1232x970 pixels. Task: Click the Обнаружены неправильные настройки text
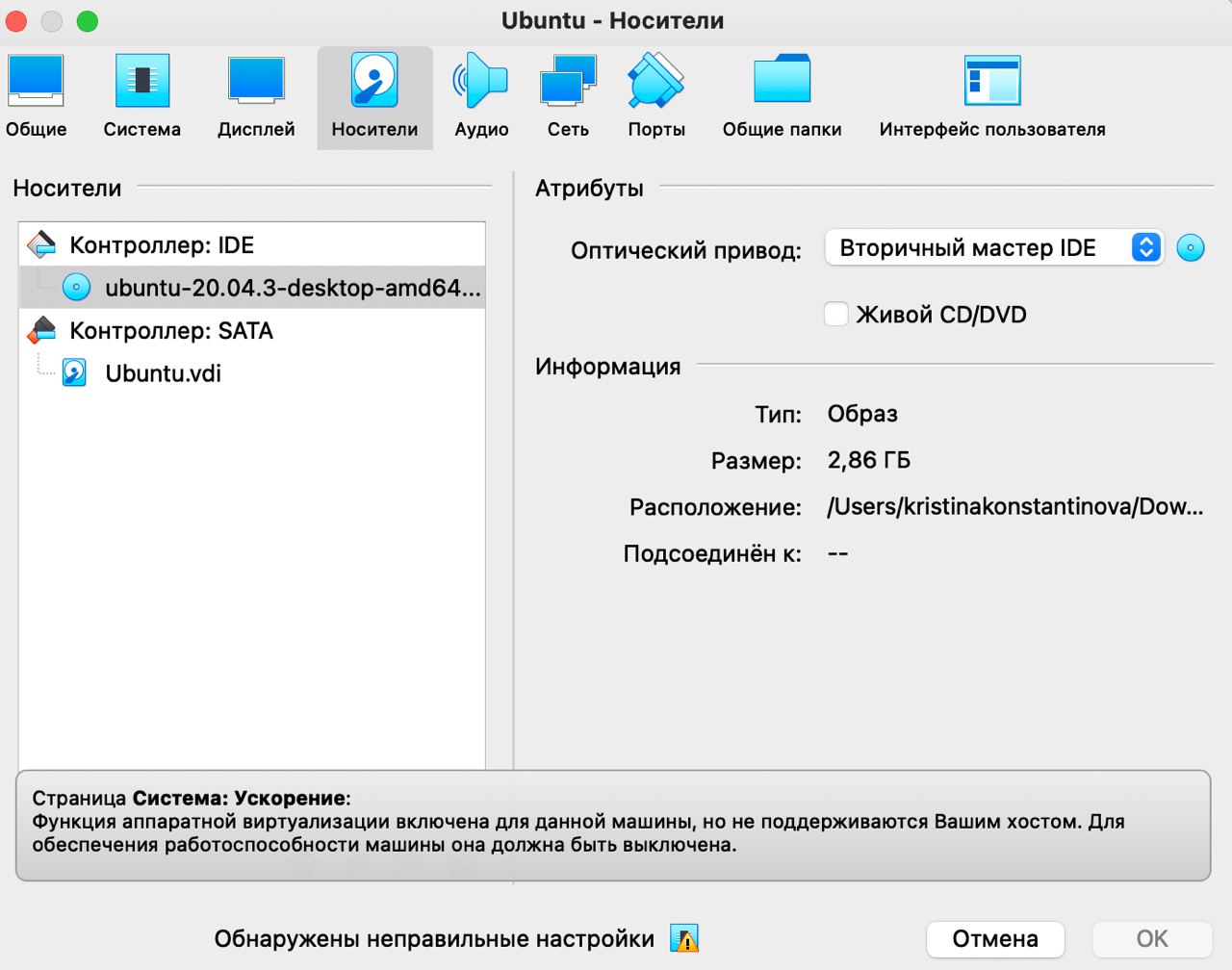tap(434, 939)
